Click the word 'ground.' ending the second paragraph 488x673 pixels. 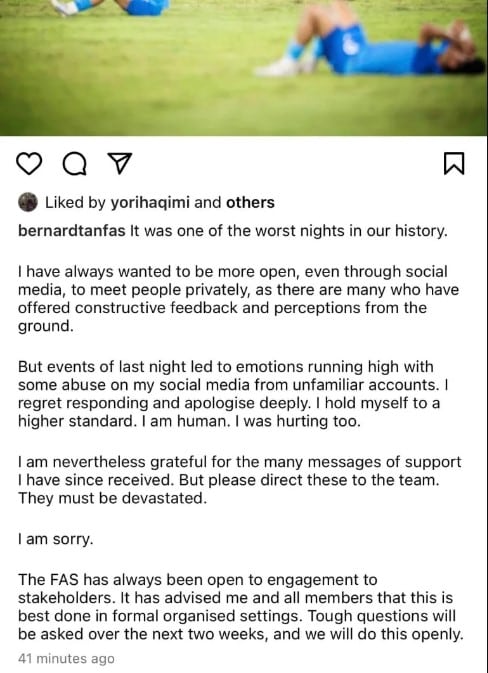point(46,326)
